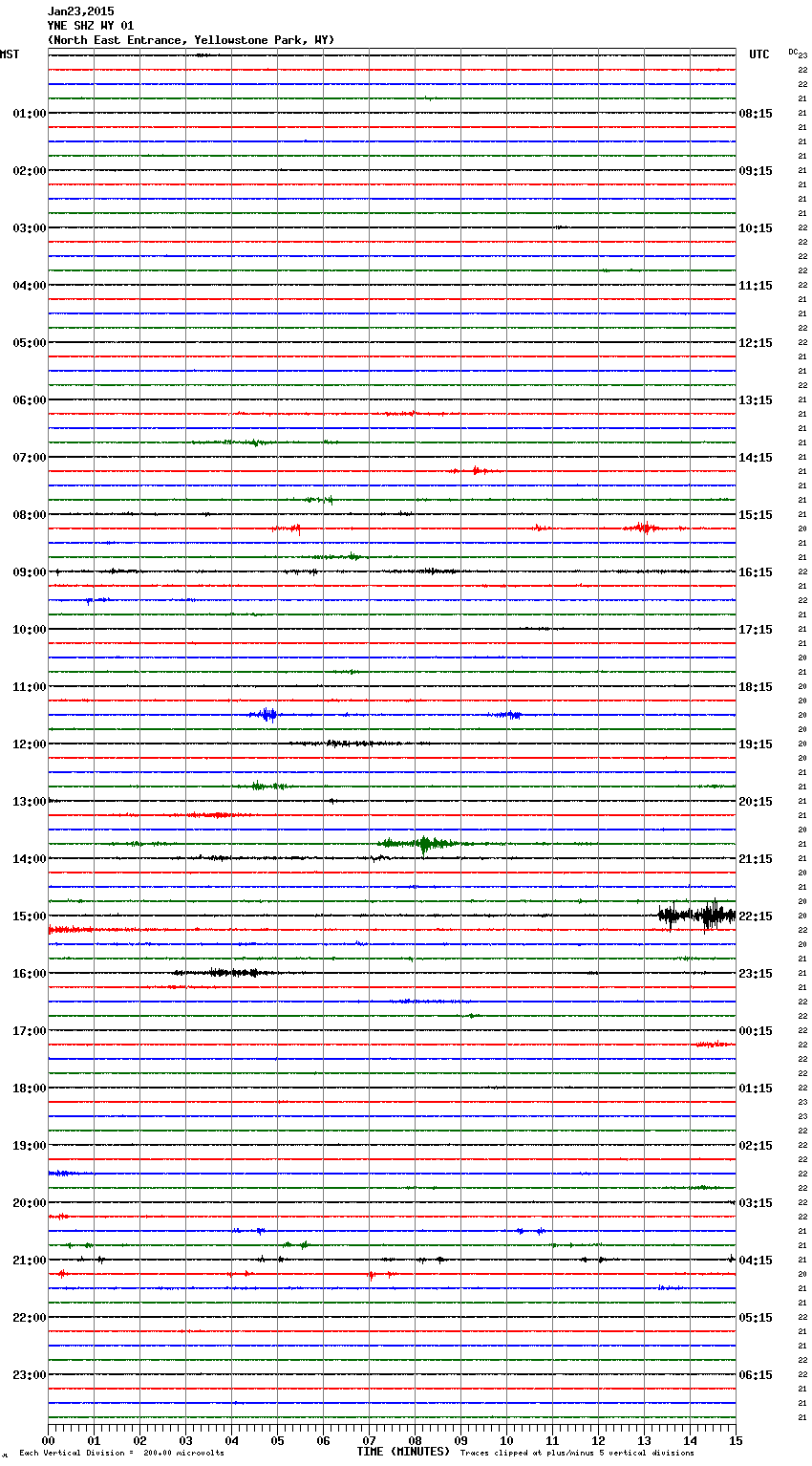Select the 17:00 MST time label

(30, 1031)
